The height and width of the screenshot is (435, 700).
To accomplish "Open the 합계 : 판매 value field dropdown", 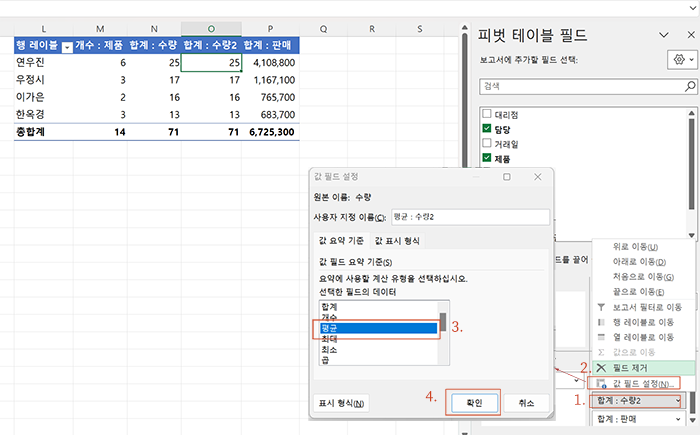I will 677,419.
